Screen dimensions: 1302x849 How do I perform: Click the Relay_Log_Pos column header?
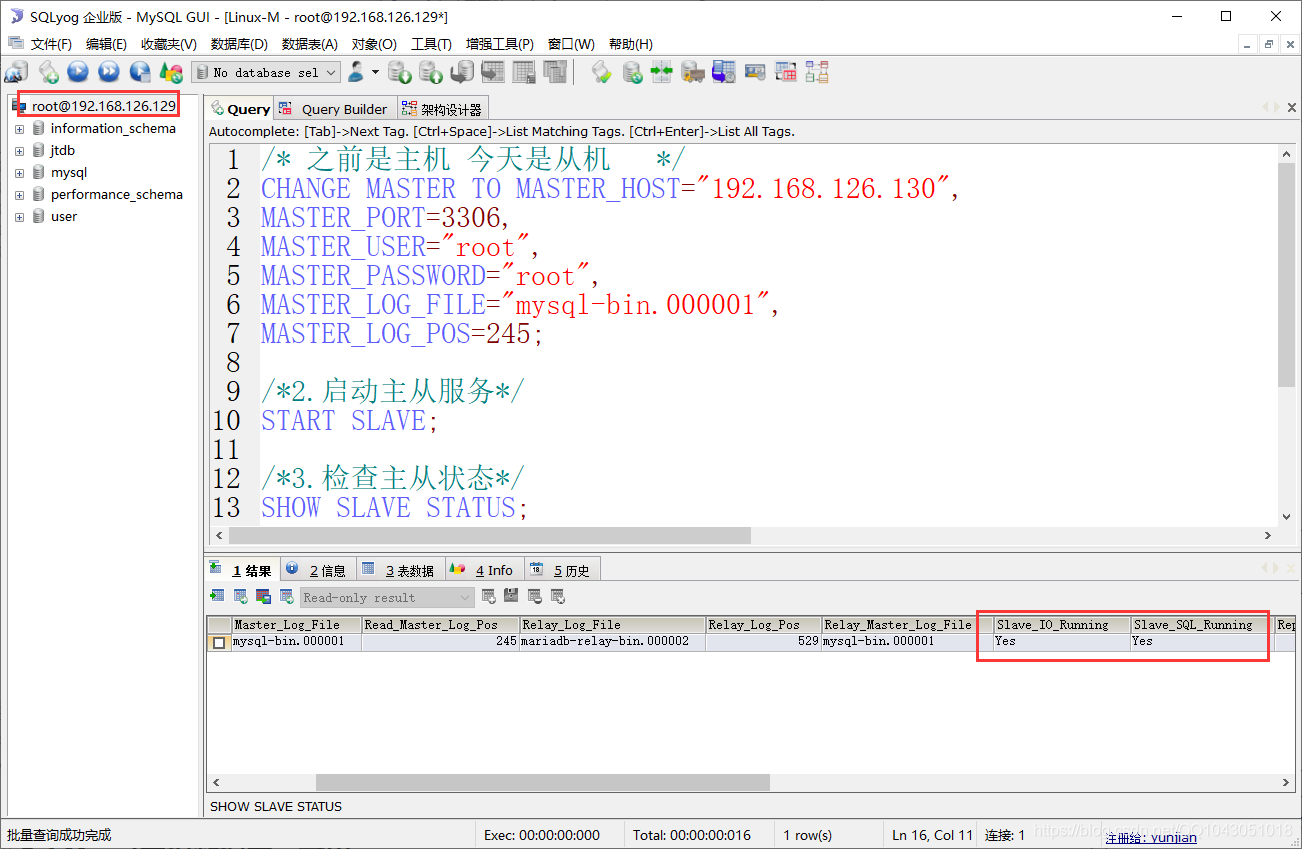point(763,625)
